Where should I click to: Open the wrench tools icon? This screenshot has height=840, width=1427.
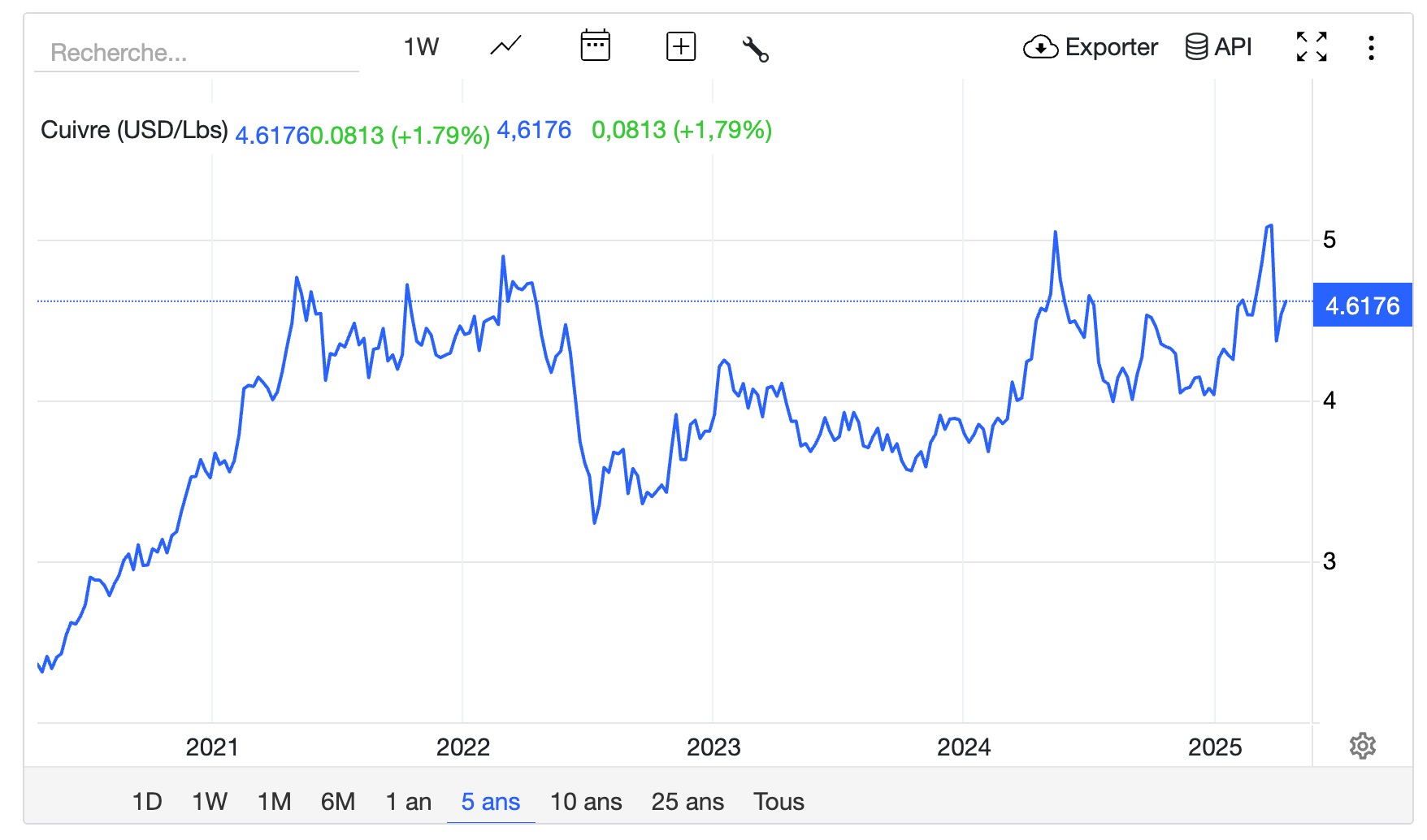coord(755,49)
